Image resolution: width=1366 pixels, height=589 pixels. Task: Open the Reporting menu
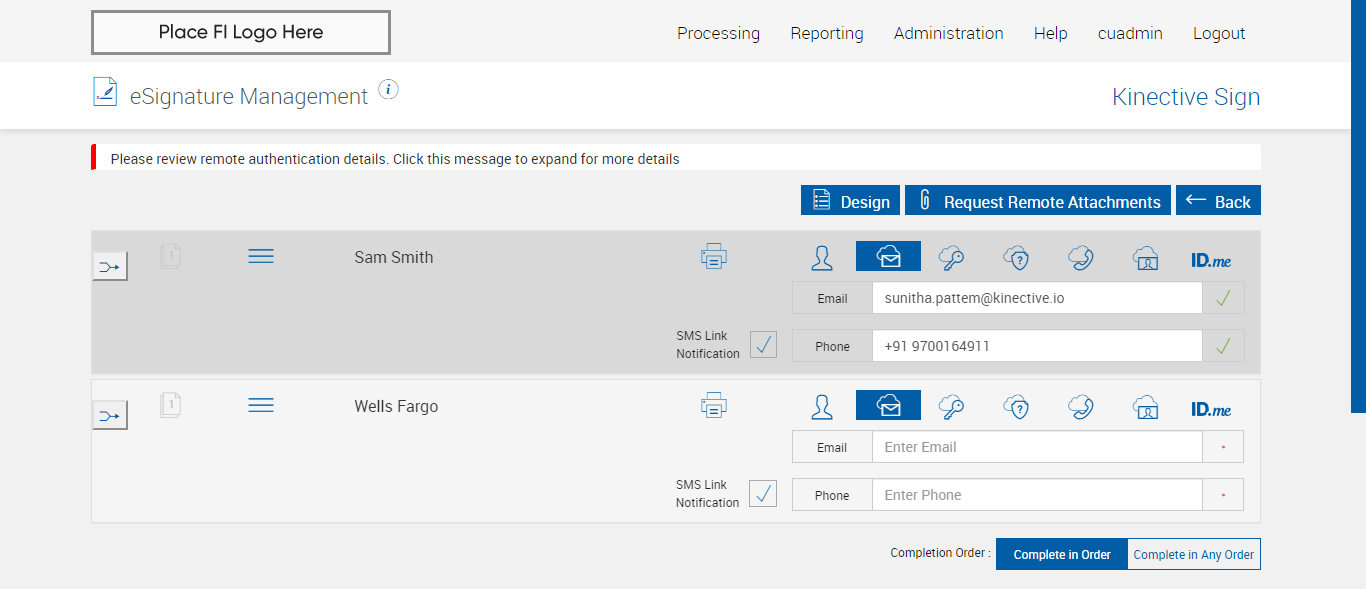(827, 33)
